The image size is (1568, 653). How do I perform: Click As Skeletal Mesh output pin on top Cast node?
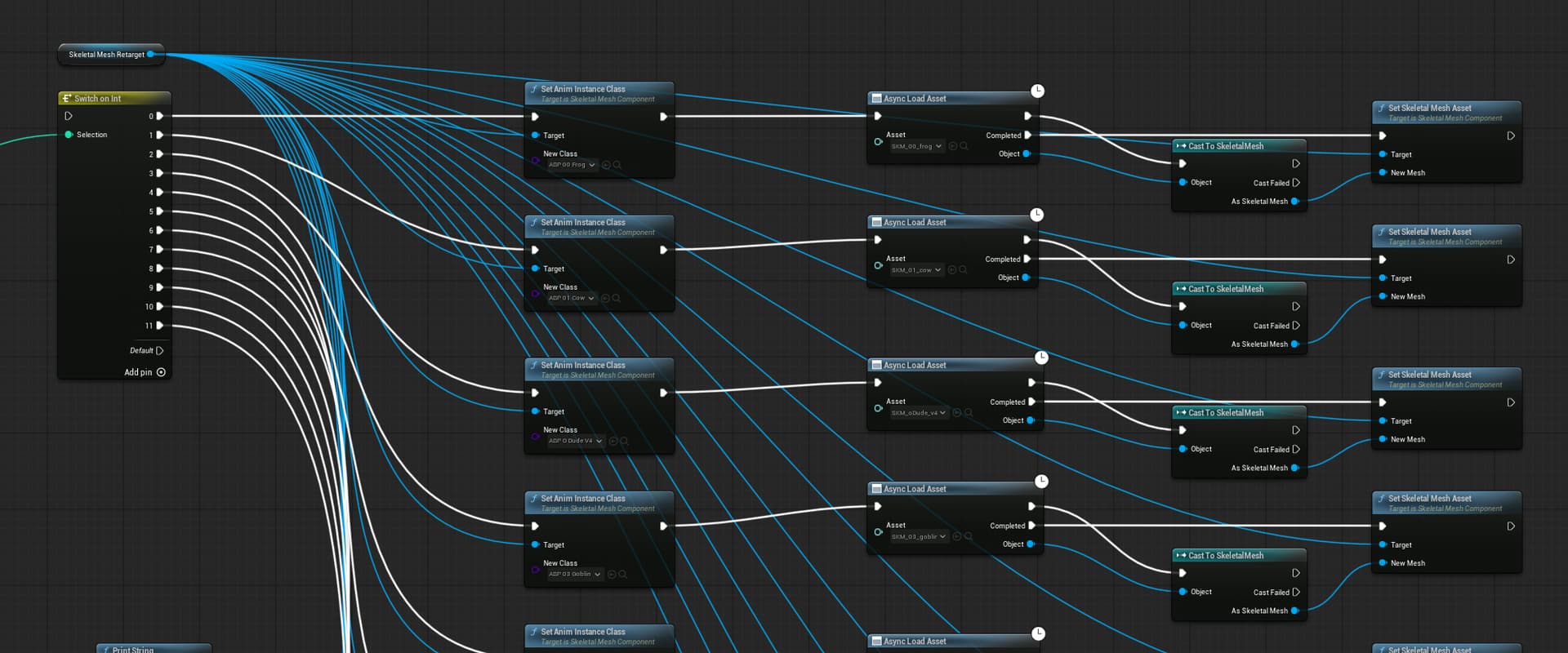click(x=1294, y=202)
